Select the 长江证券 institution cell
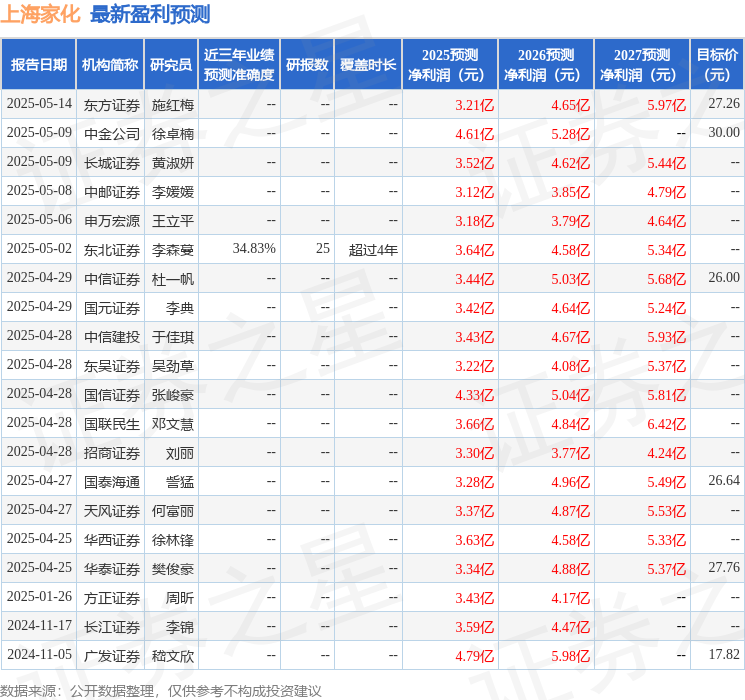The width and height of the screenshot is (745, 700). 112,627
